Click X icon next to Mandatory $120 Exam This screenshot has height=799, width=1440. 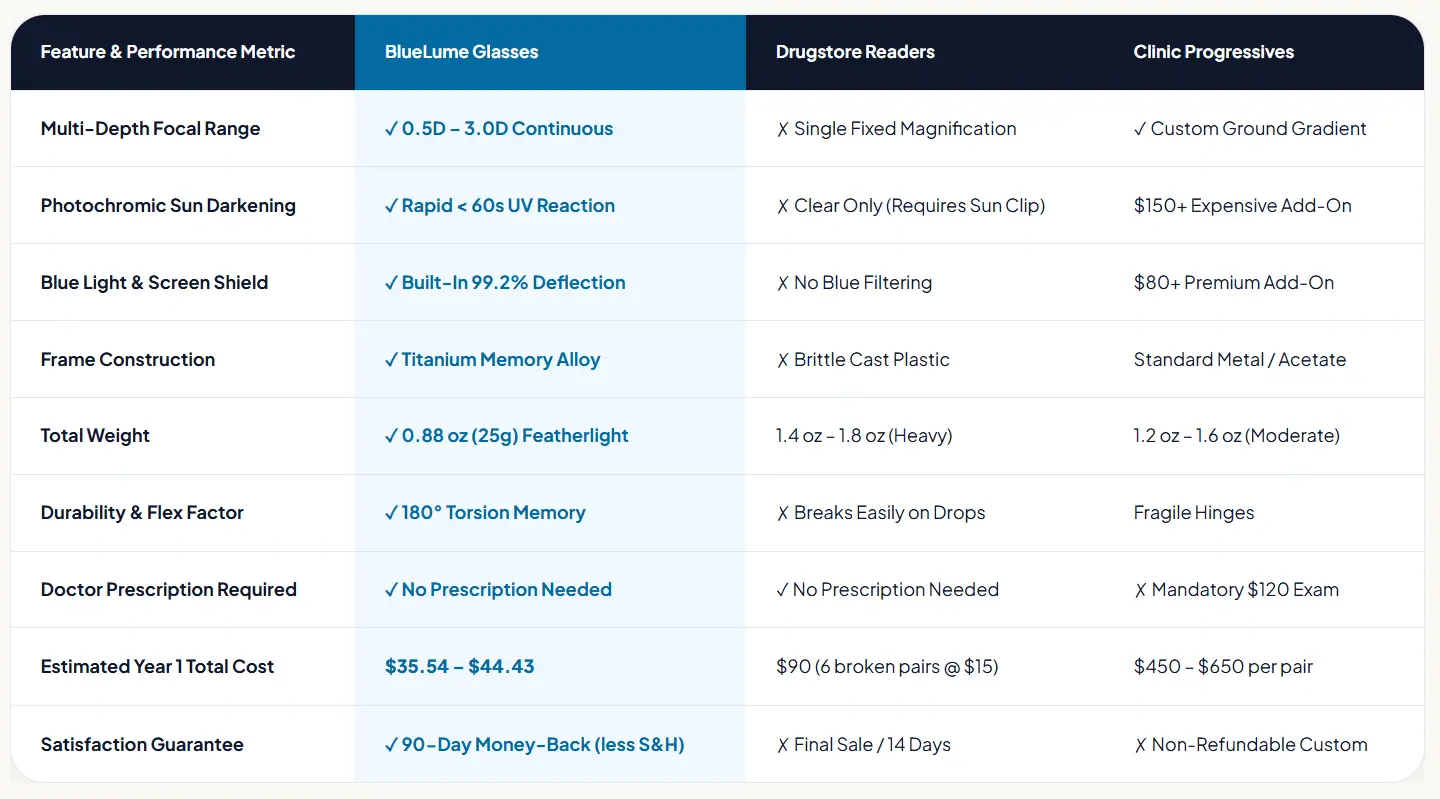tap(1140, 590)
